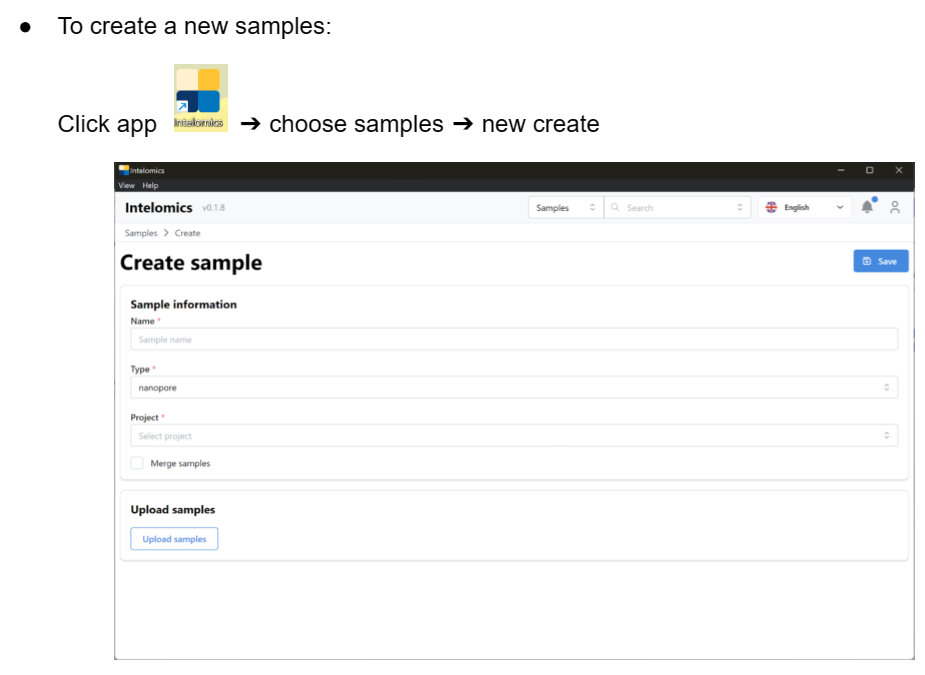Click the magnifier icon in Search
925x675 pixels.
tap(615, 208)
